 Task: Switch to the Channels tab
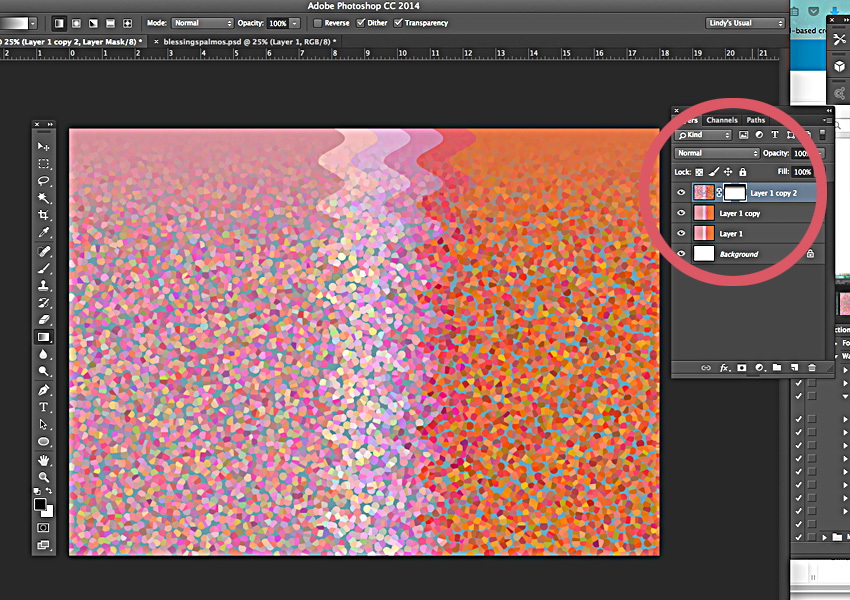tap(722, 119)
